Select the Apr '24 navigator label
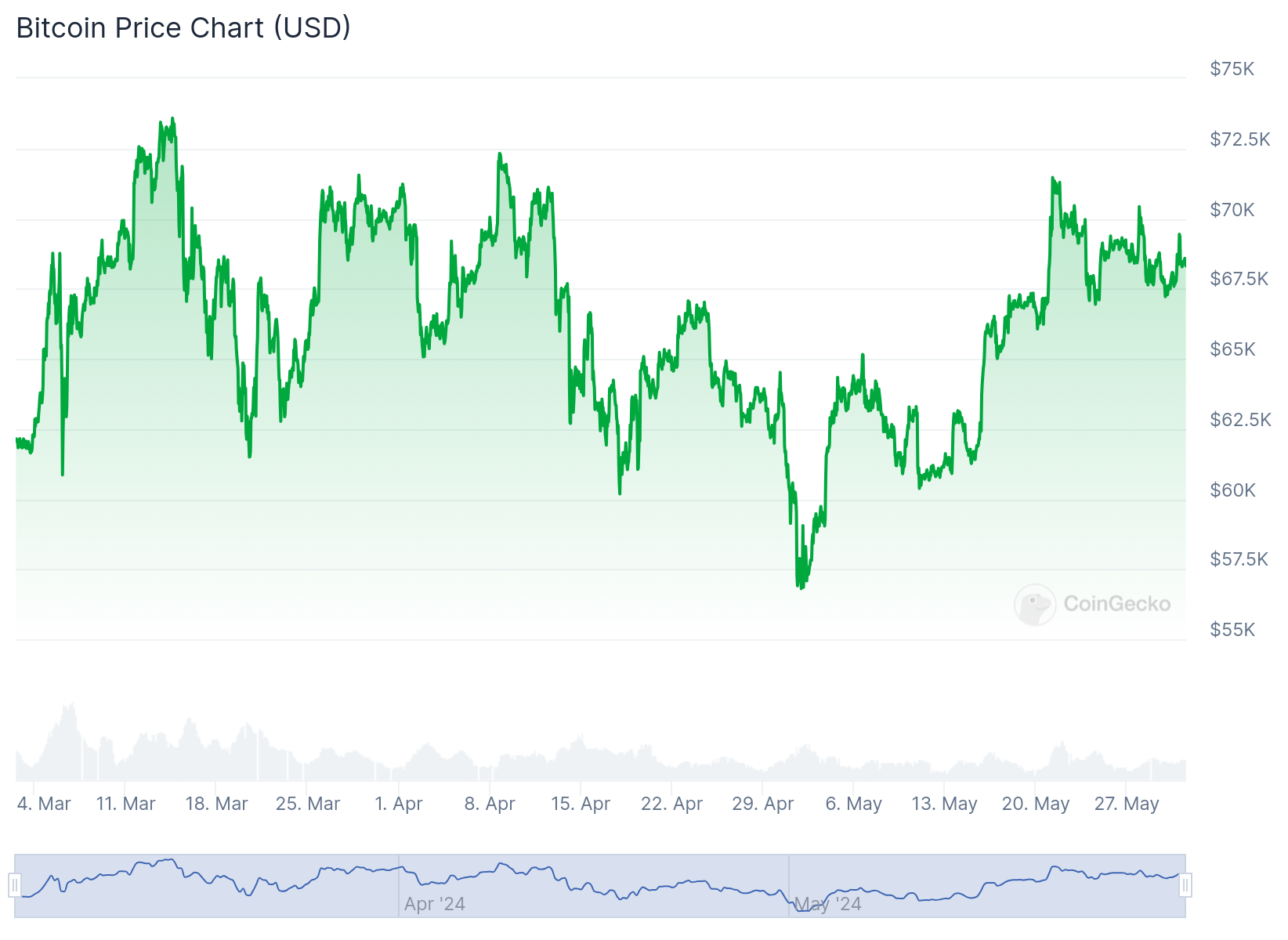This screenshot has height=940, width=1288. 435,904
